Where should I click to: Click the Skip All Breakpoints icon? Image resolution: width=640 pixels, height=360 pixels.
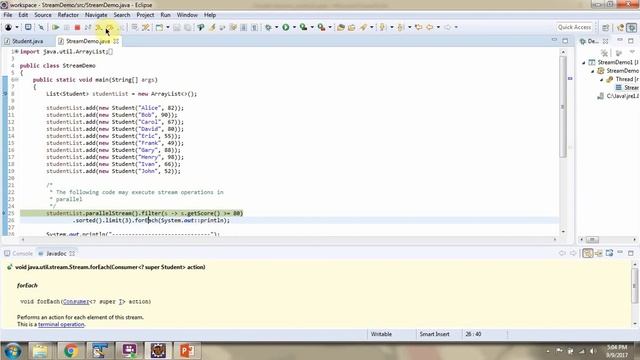coord(41,27)
